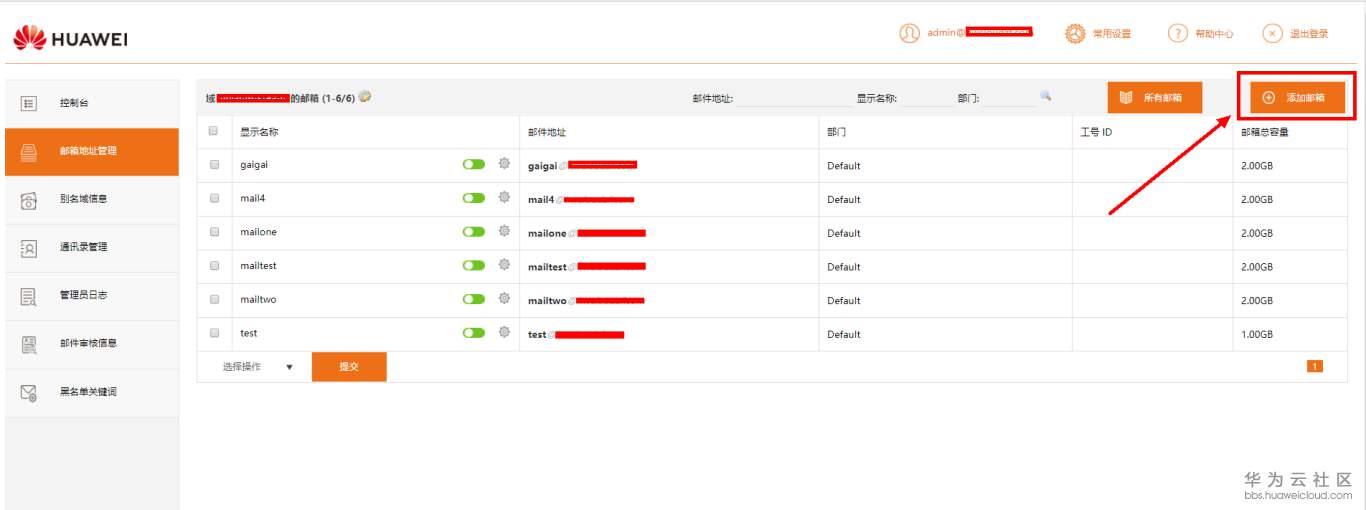Image resolution: width=1366 pixels, height=510 pixels.
Task: Click the 邮箱总容量 column header
Action: coord(1265,132)
